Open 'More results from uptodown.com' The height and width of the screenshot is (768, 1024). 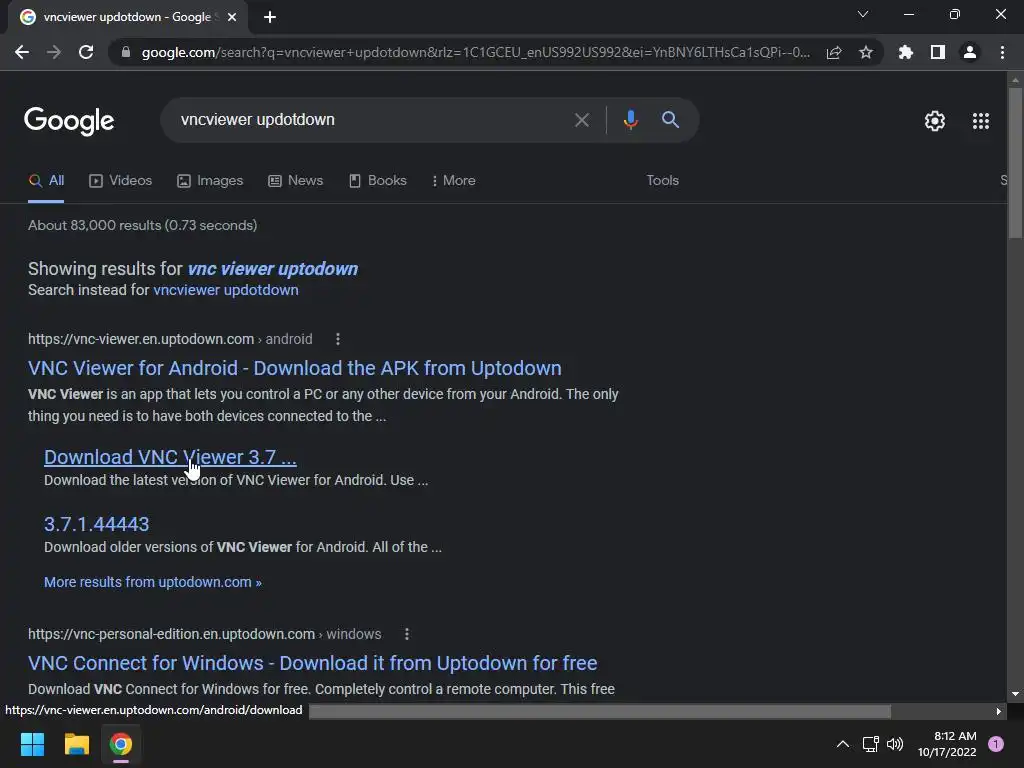point(153,582)
